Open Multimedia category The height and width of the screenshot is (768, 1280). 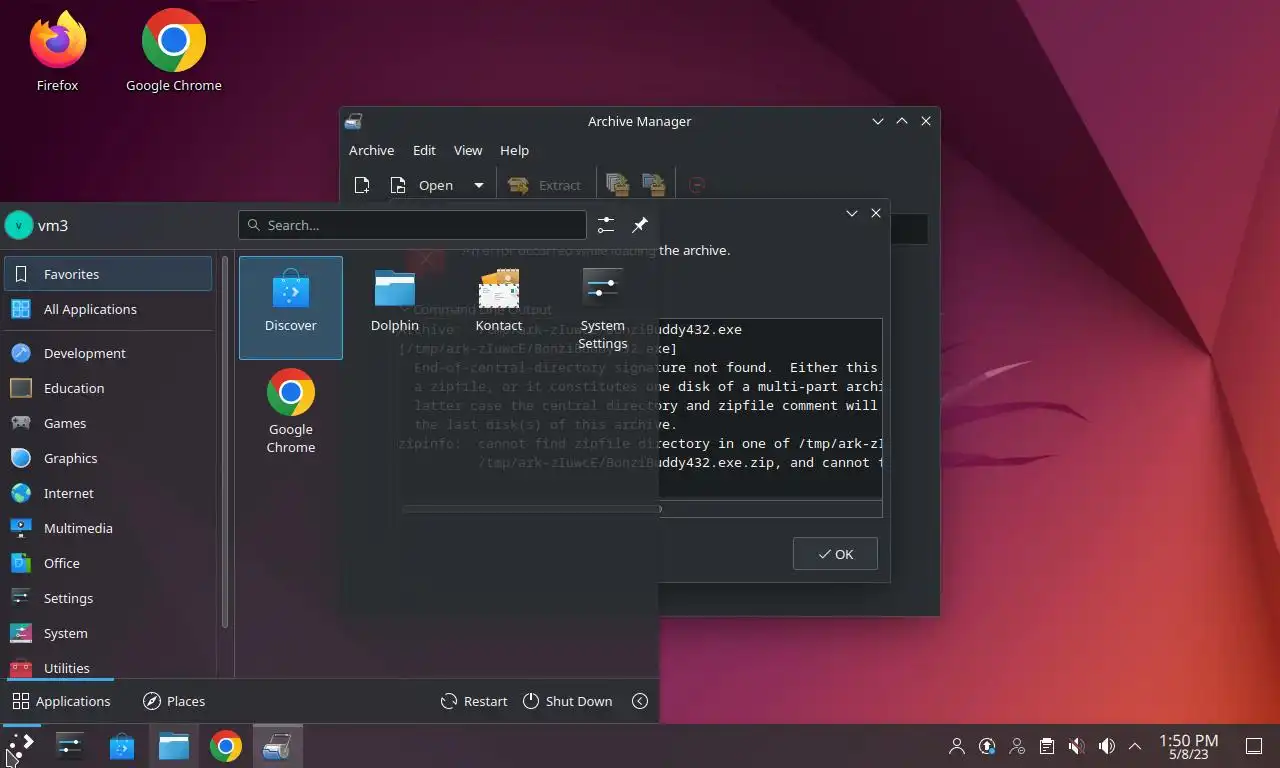click(x=108, y=528)
